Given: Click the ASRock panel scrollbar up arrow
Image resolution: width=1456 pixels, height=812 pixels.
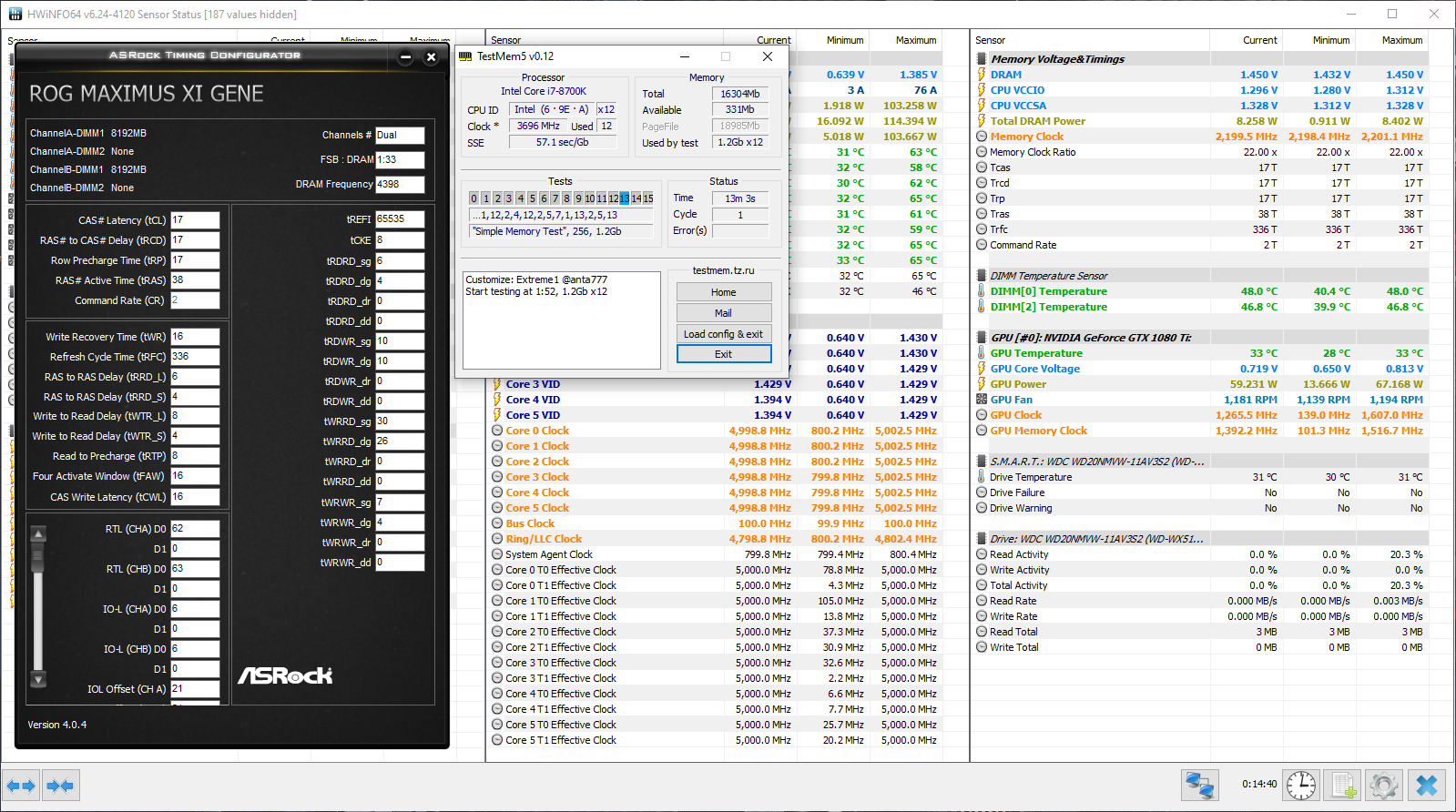Looking at the screenshot, I should point(38,533).
